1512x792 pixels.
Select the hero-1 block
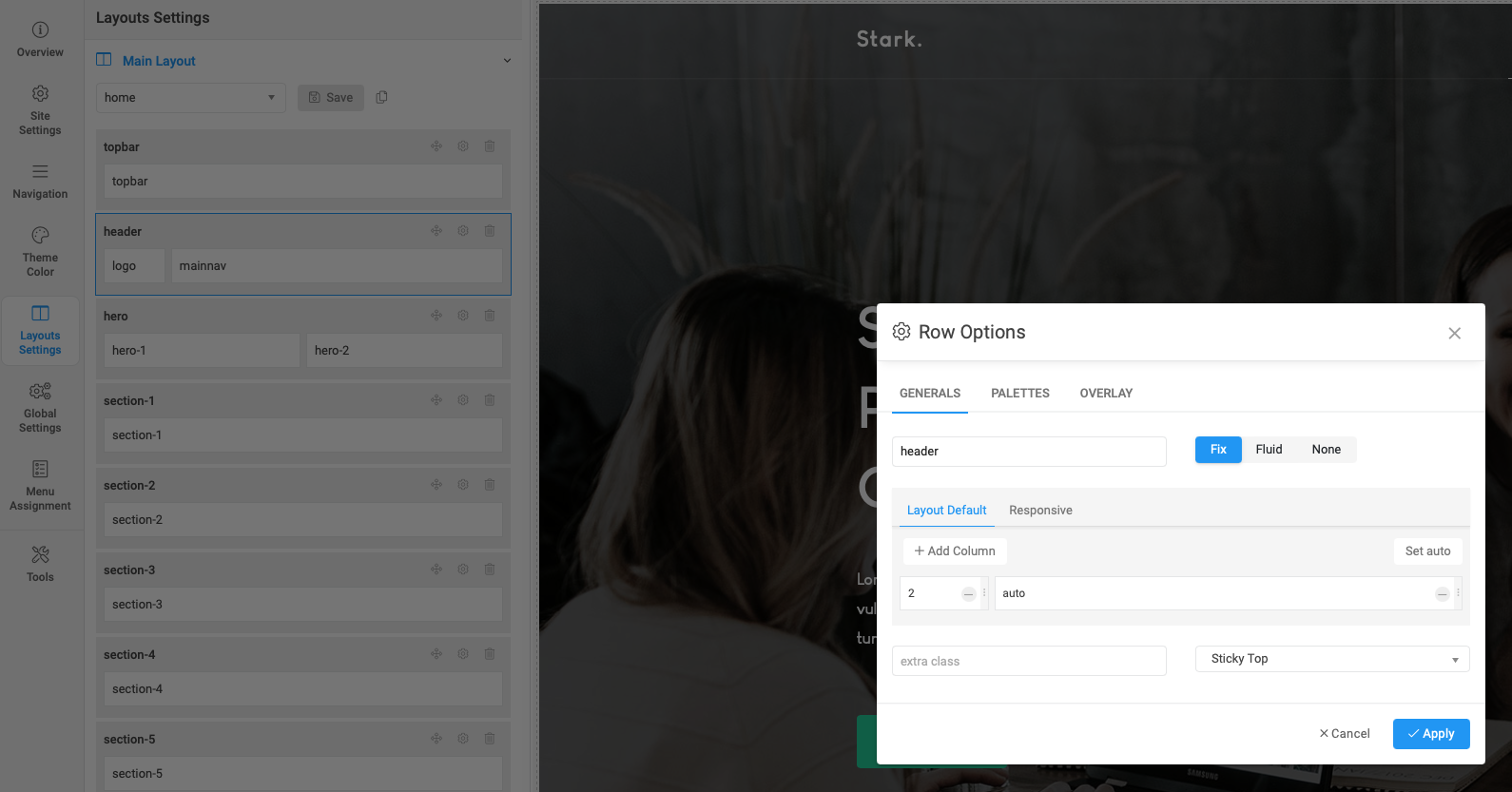click(202, 351)
